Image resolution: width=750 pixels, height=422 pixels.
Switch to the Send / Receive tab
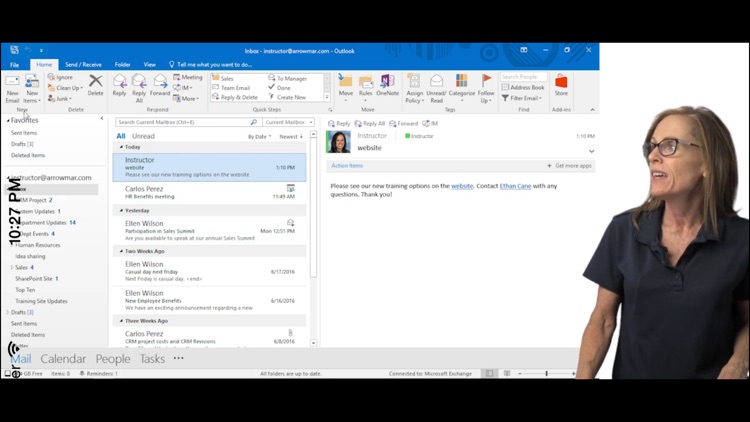pos(83,65)
